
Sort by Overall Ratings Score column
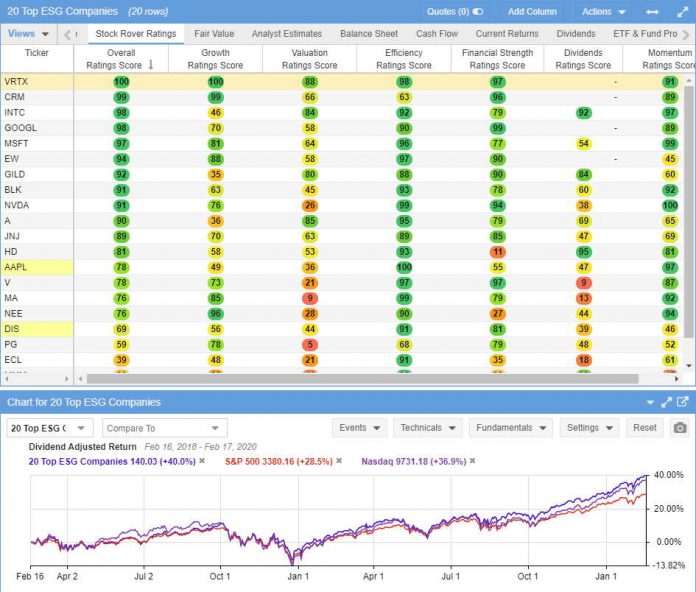(121, 59)
